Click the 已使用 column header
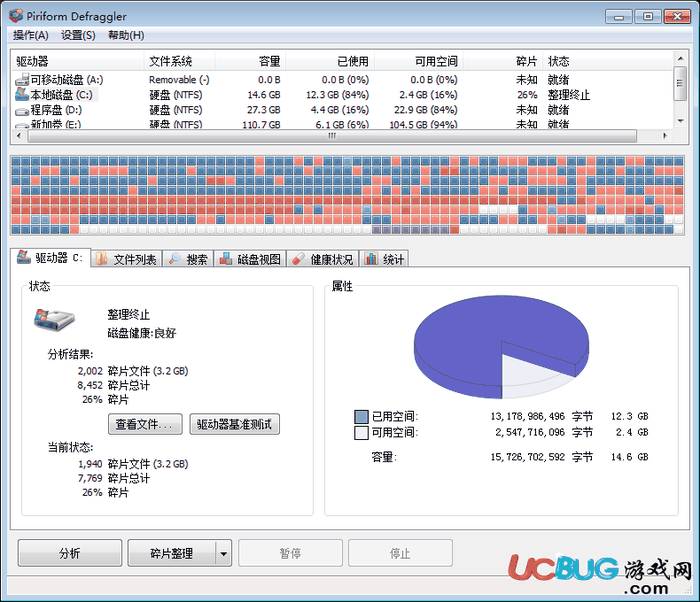This screenshot has width=700, height=602. (330, 61)
